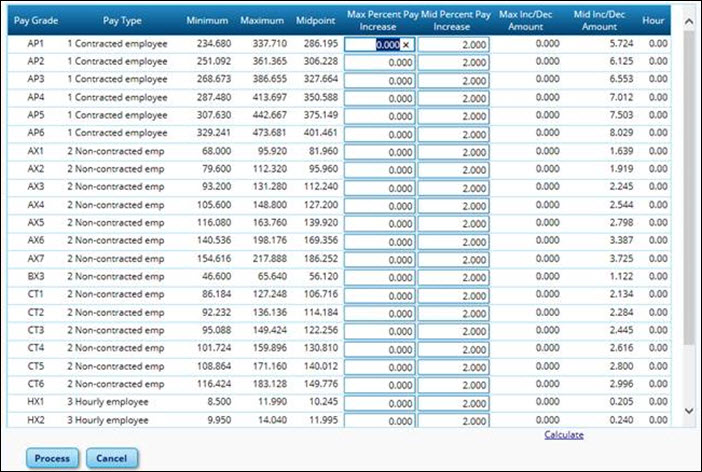Click the Midpoint column header
This screenshot has height=472, width=702.
click(315, 21)
